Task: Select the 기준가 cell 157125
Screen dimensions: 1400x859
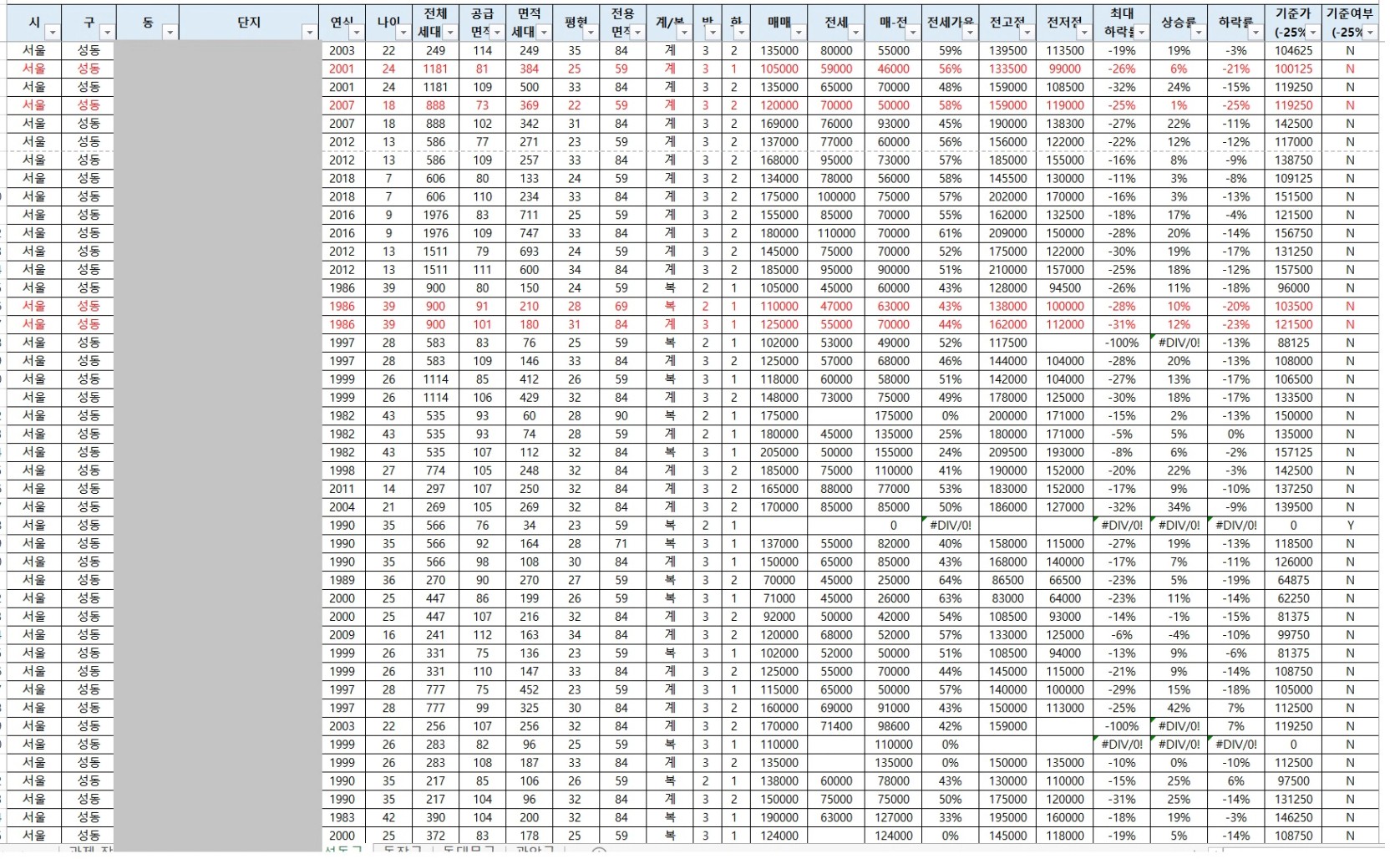Action: 1293,452
